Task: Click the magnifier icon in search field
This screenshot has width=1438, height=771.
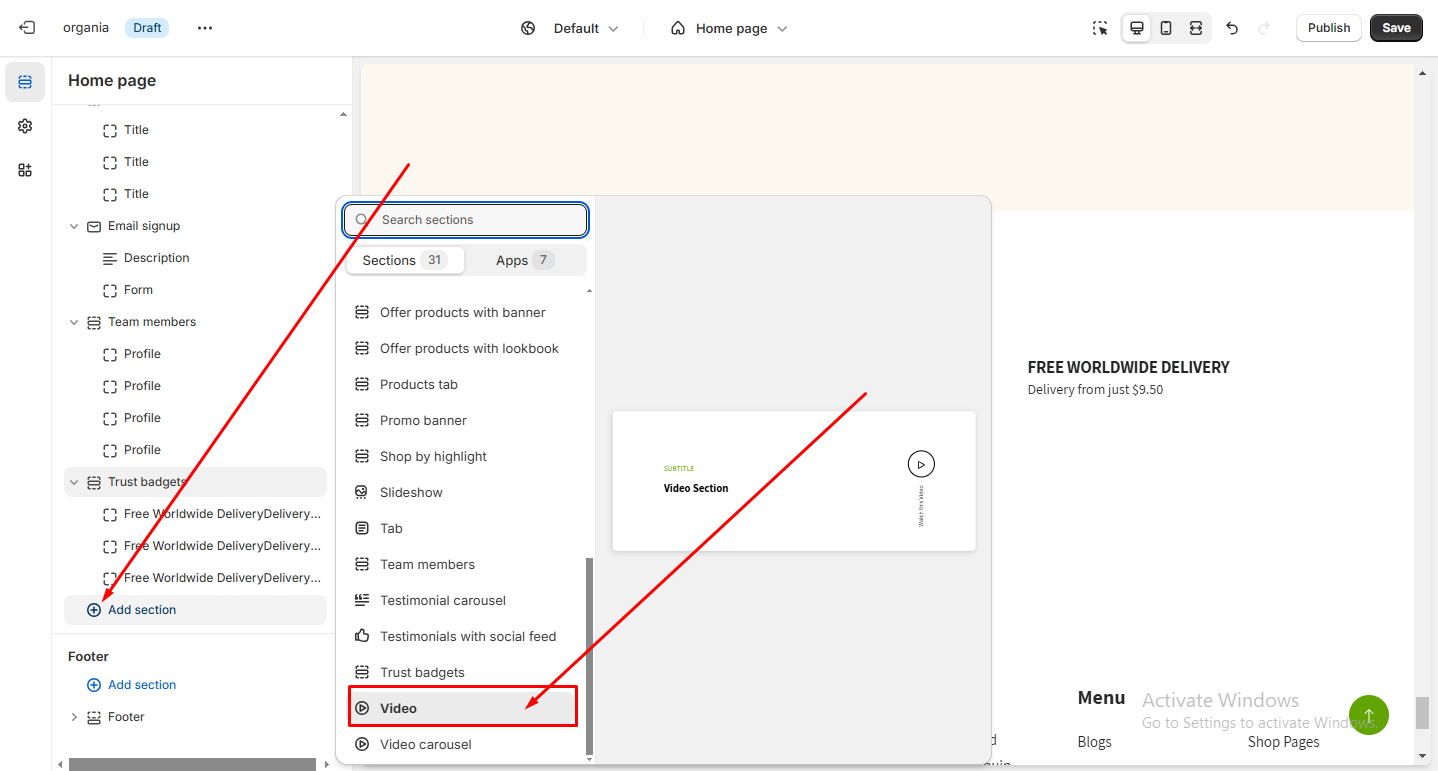Action: pyautogui.click(x=362, y=220)
